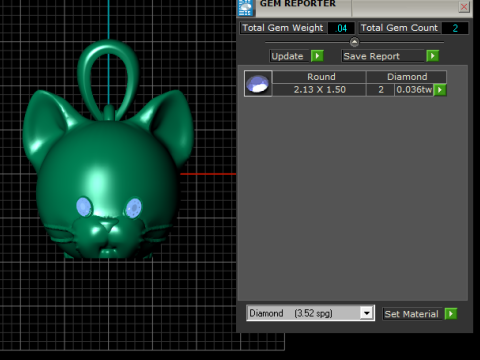Image resolution: width=480 pixels, height=360 pixels.
Task: Click the dropdown arrow of material selector
Action: [367, 313]
